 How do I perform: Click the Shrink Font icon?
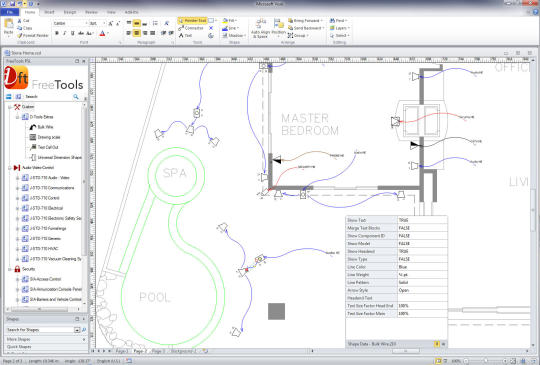[118, 23]
